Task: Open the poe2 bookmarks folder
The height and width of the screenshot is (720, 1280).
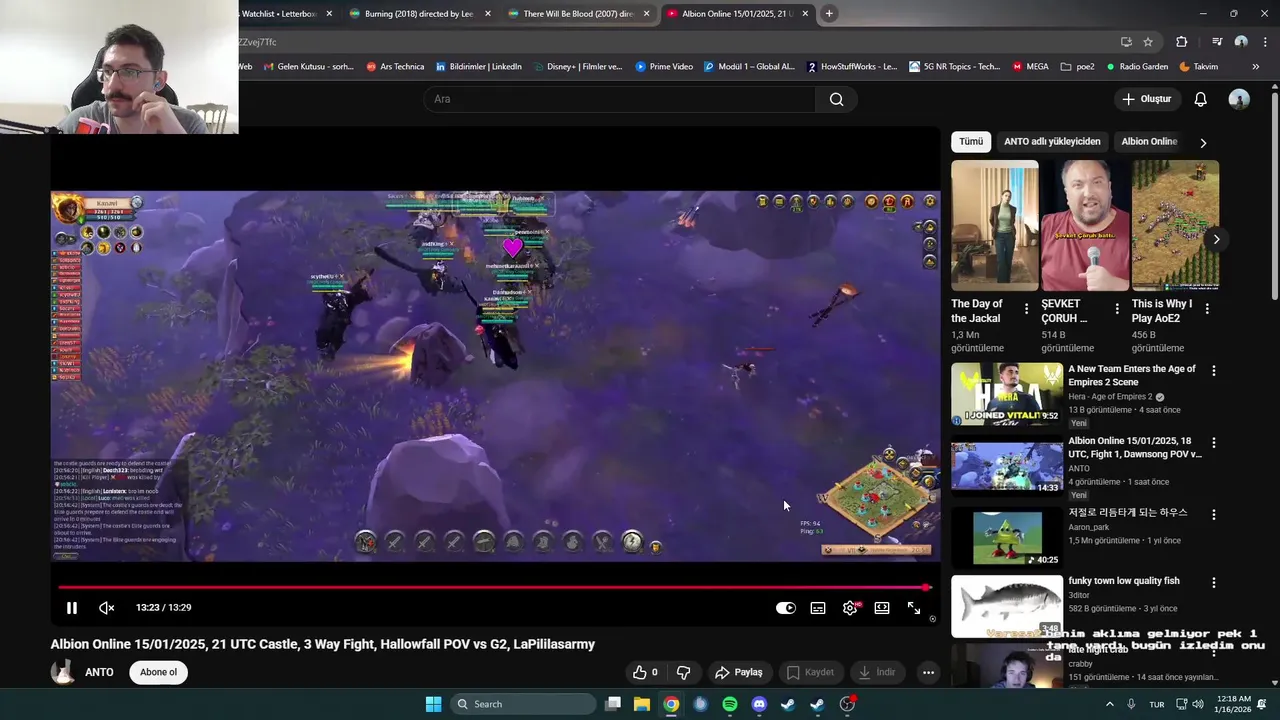Action: tap(1077, 67)
